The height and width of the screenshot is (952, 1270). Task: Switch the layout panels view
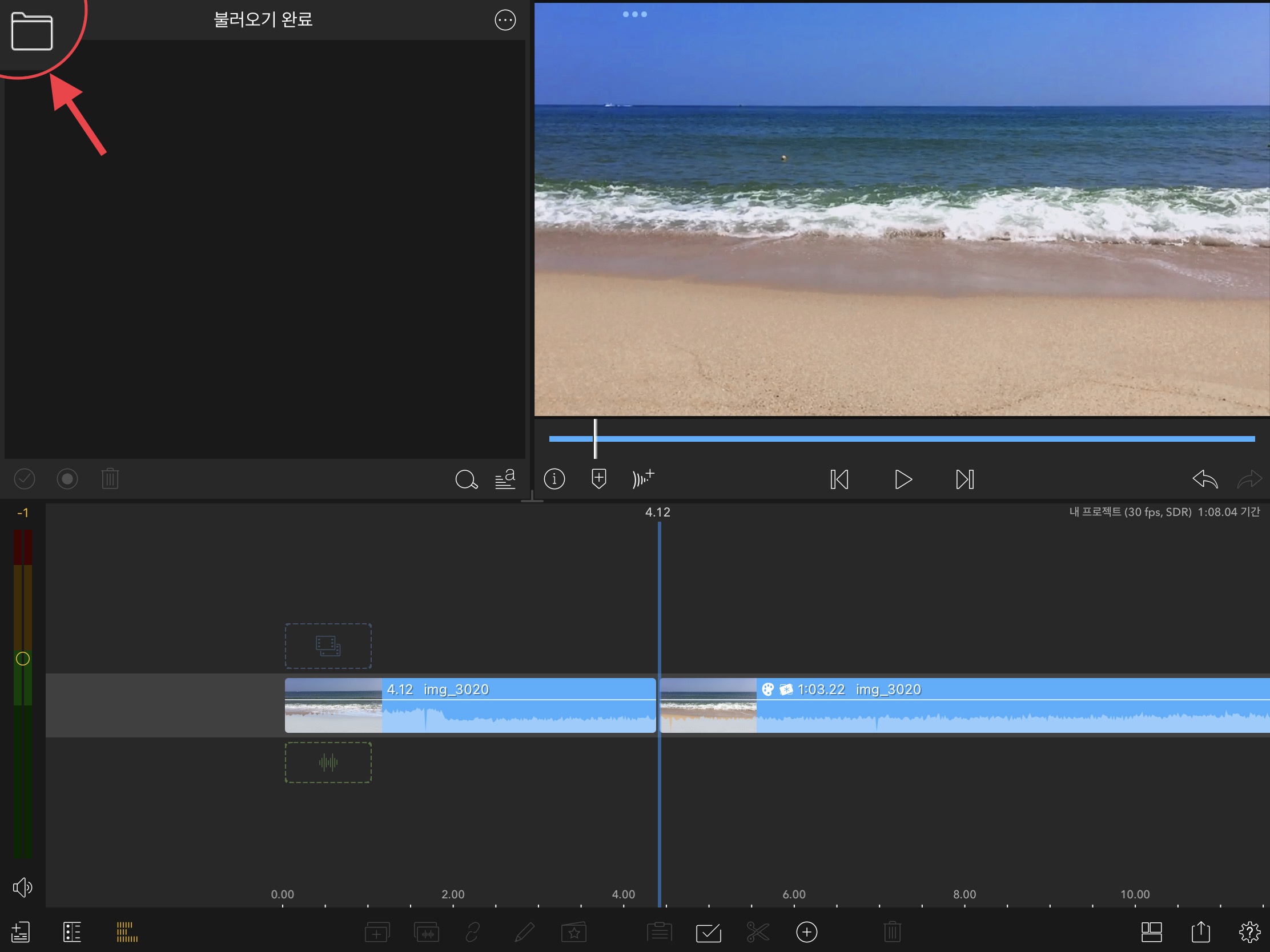point(1151,933)
